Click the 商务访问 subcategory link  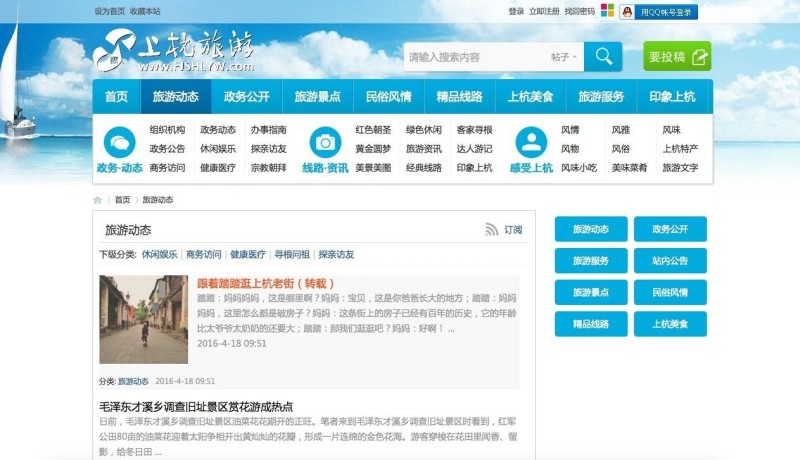click(204, 254)
